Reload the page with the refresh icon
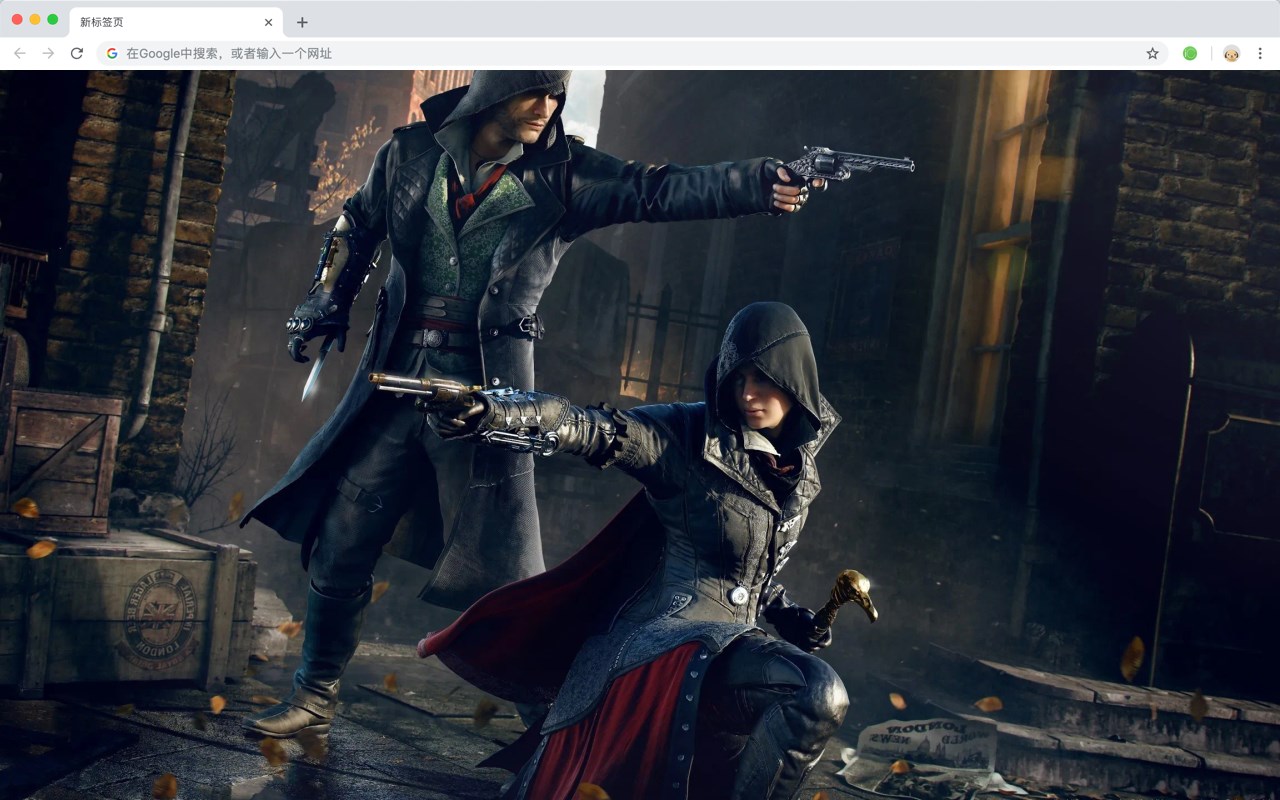 click(x=77, y=53)
